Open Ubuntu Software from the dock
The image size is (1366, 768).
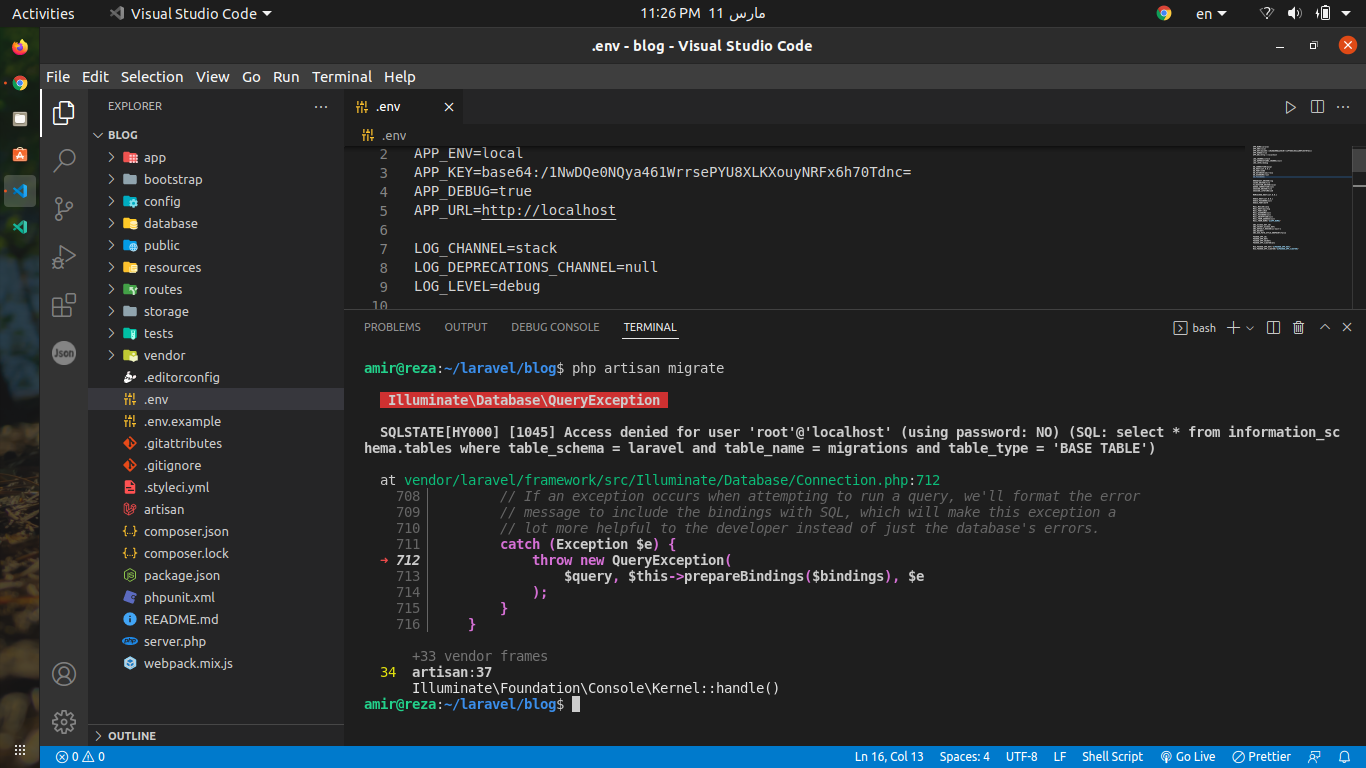(x=20, y=155)
